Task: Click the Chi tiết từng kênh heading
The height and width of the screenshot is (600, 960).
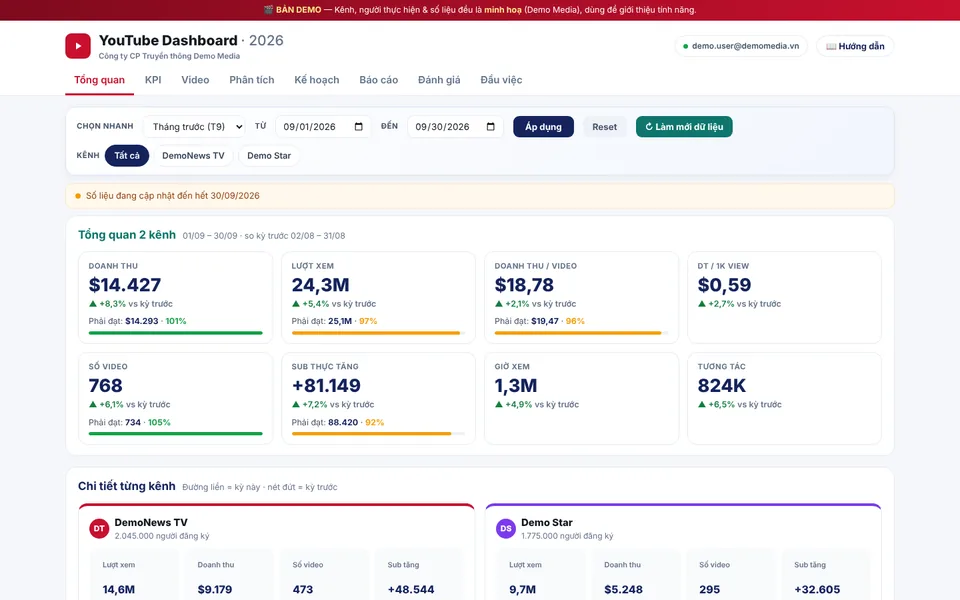Action: click(x=127, y=486)
